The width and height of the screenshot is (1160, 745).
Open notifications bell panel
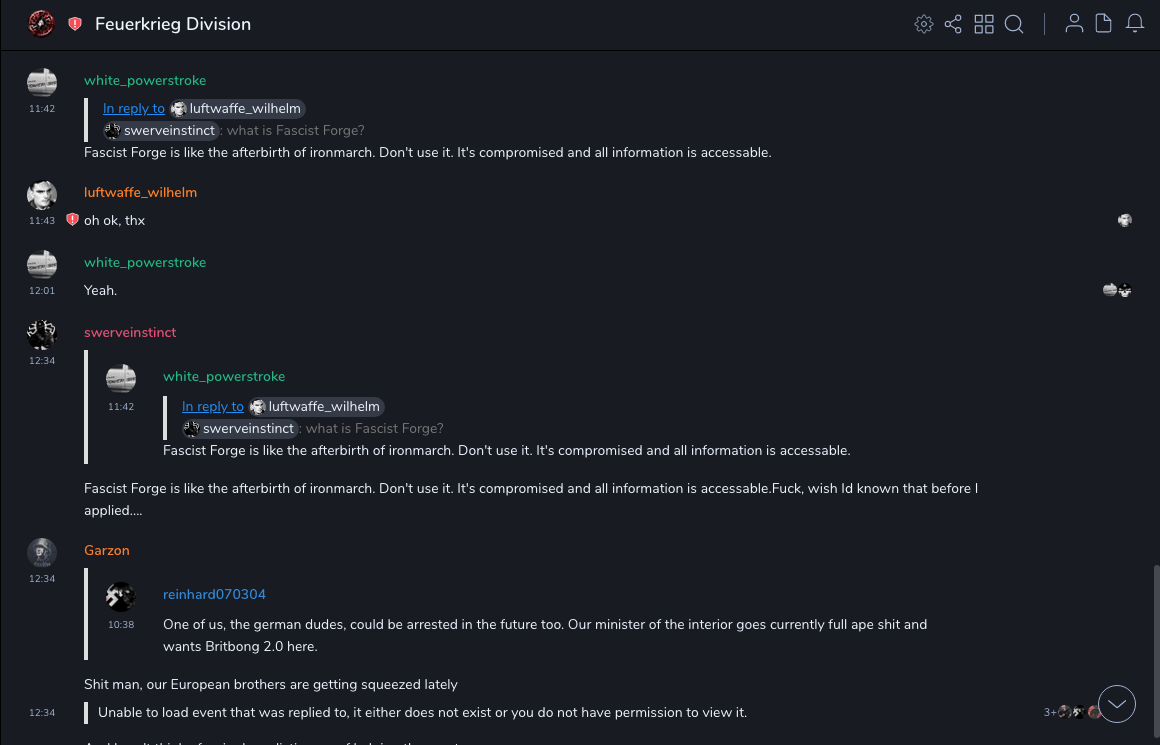click(1135, 24)
